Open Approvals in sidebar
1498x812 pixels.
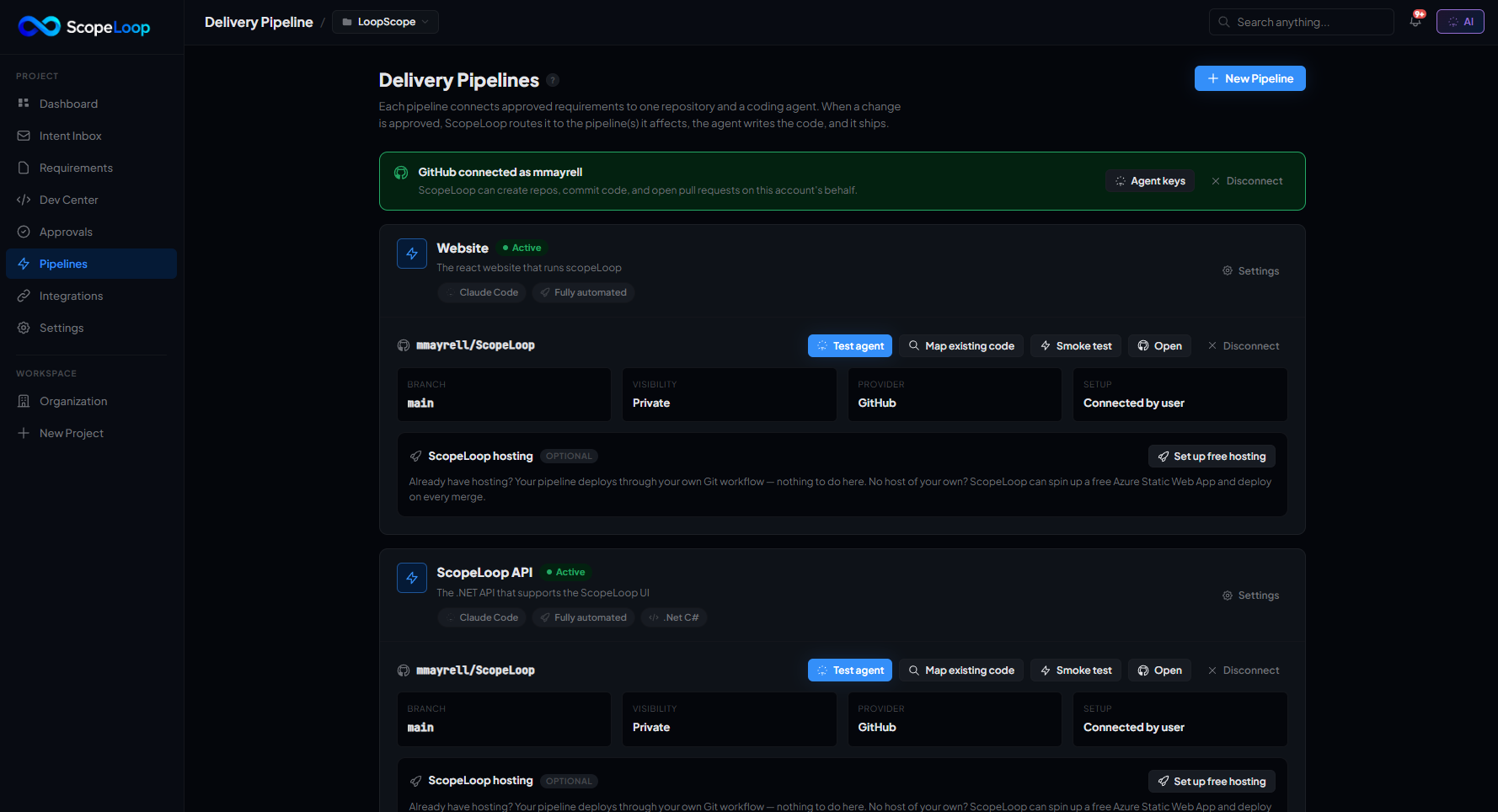pos(91,232)
